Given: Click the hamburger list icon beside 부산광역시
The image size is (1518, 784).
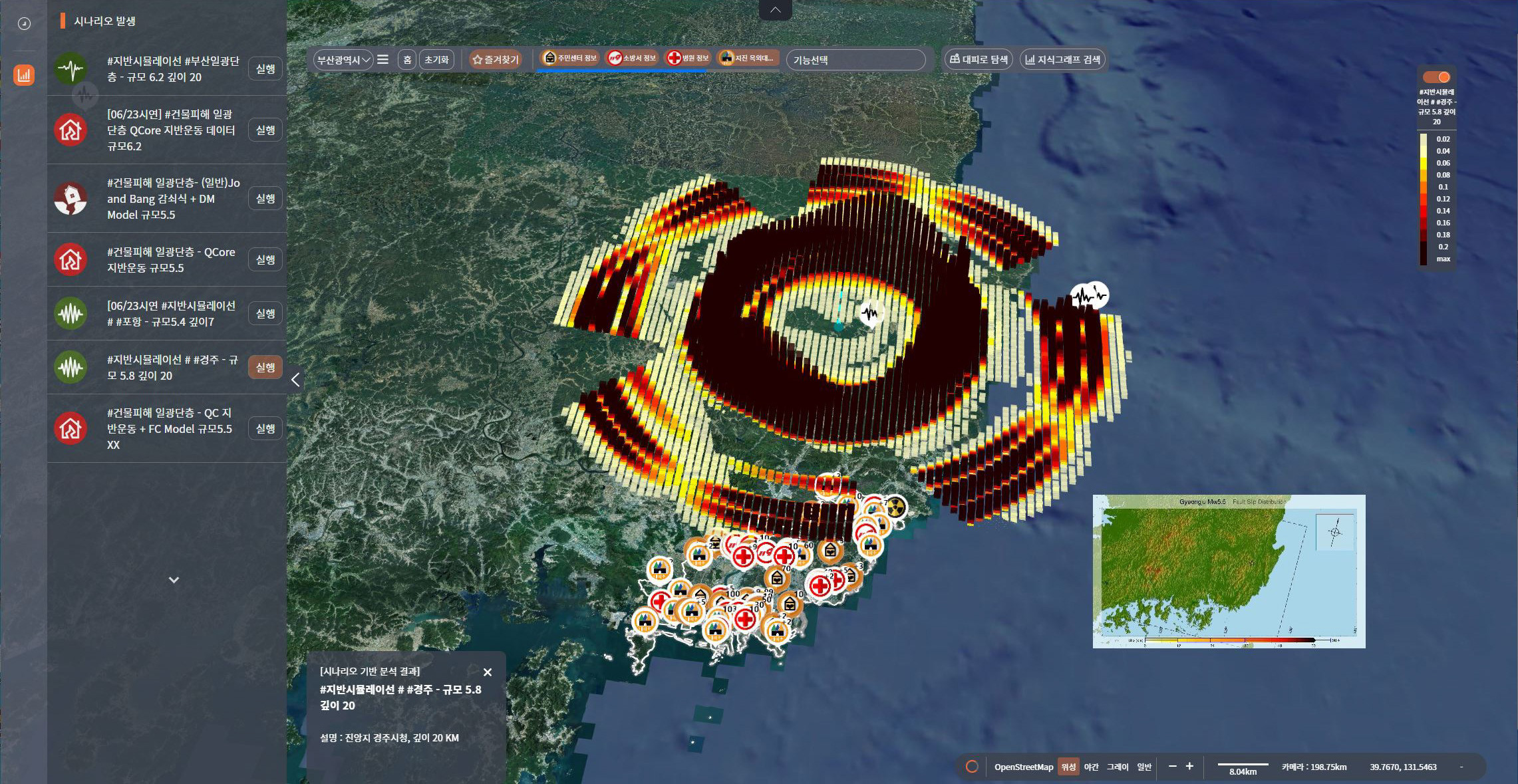Looking at the screenshot, I should pos(383,60).
